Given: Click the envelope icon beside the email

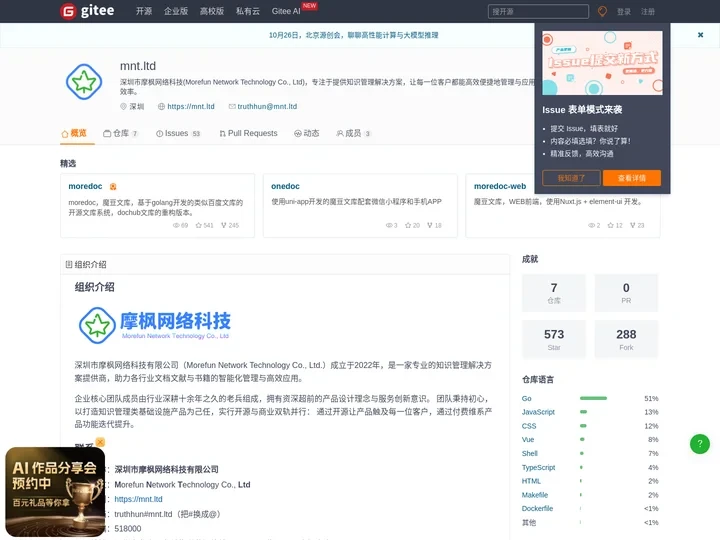Looking at the screenshot, I should tap(232, 107).
